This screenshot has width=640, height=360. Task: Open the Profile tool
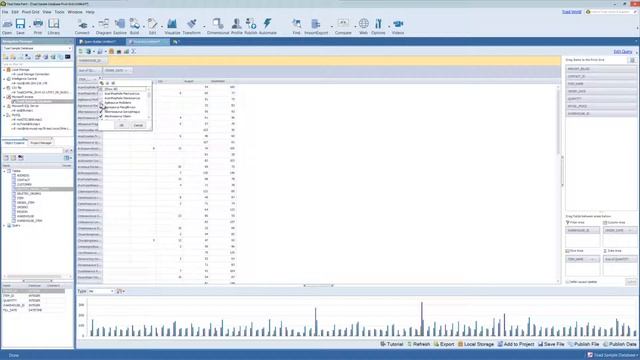236,27
